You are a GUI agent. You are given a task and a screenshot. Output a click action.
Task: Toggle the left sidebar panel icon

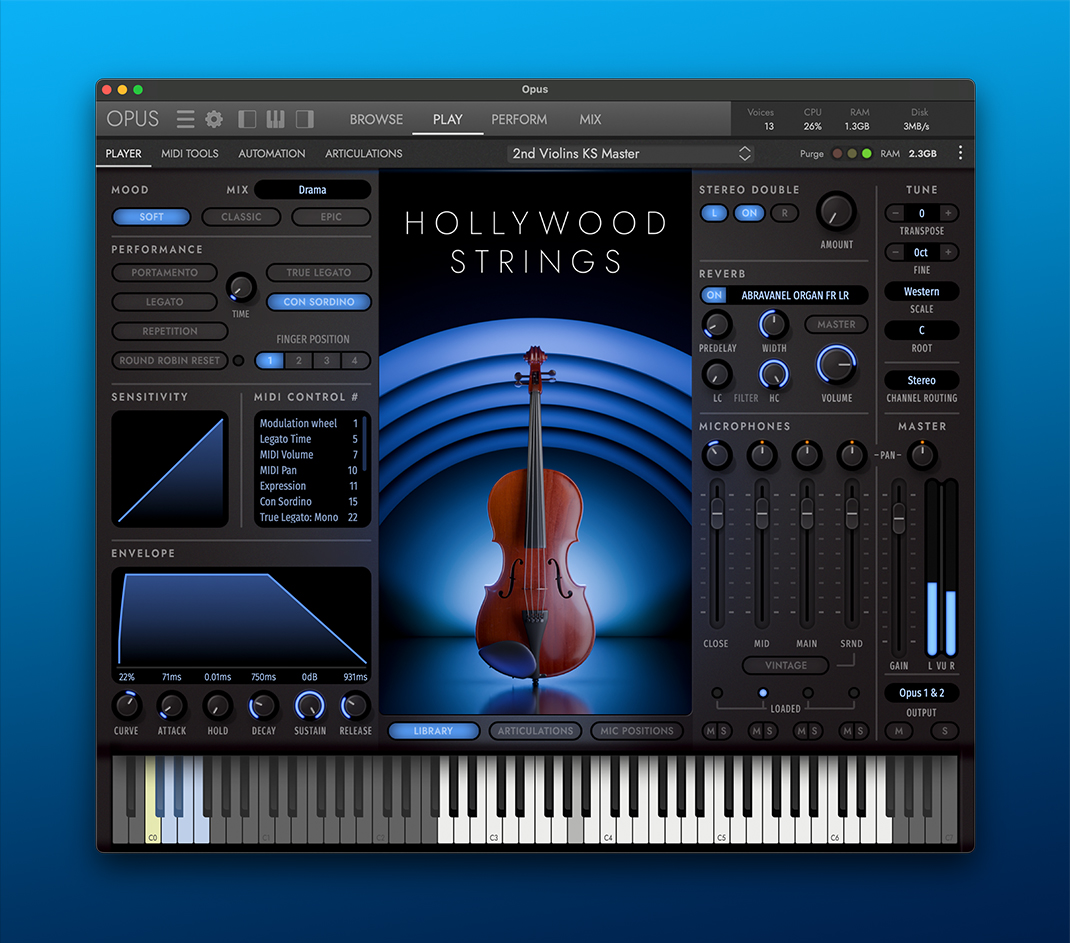tap(247, 119)
